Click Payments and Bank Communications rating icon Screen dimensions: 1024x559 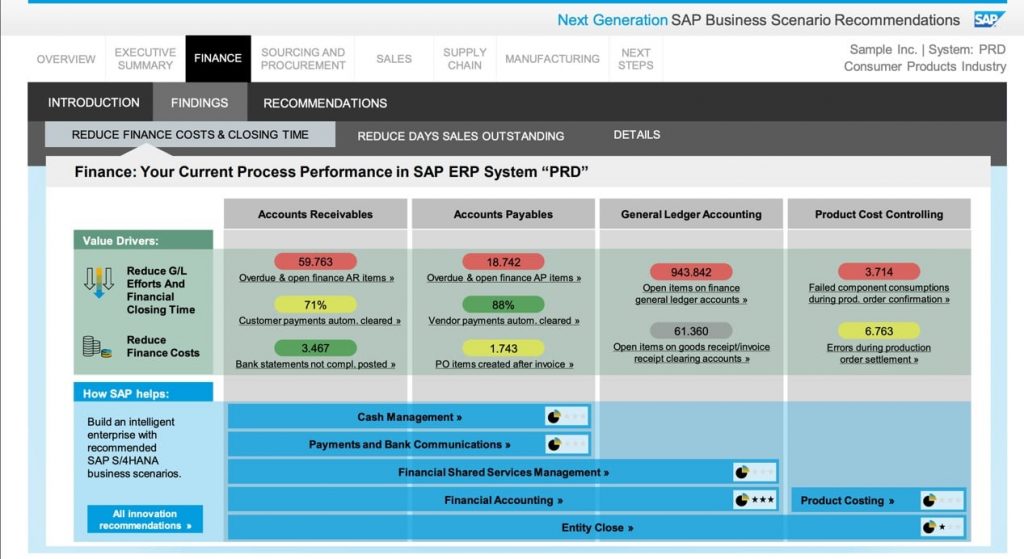coord(567,445)
